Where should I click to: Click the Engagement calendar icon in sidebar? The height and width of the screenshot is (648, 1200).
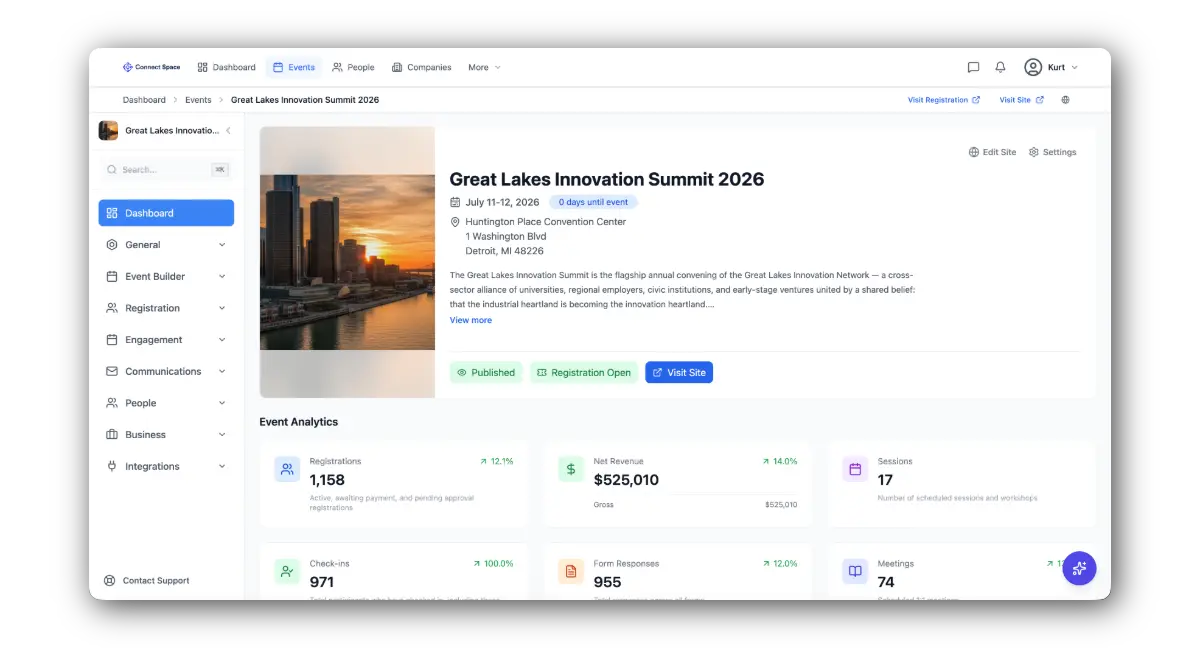coord(112,340)
